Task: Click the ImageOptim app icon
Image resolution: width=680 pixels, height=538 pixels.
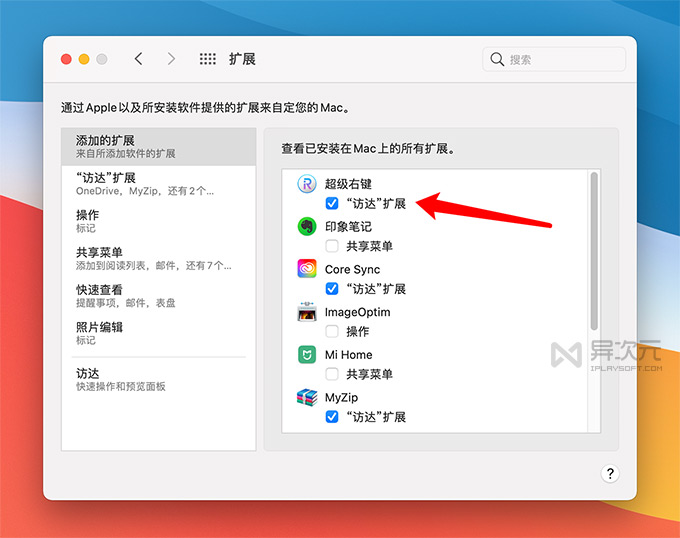Action: 307,312
